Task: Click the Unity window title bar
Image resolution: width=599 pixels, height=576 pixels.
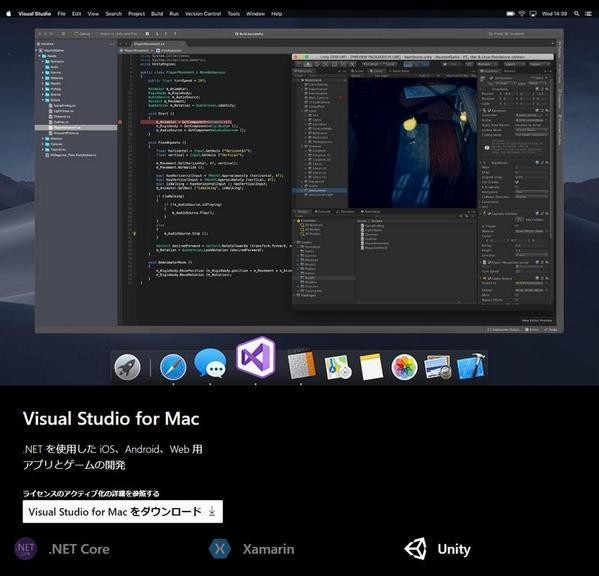Action: click(x=423, y=57)
